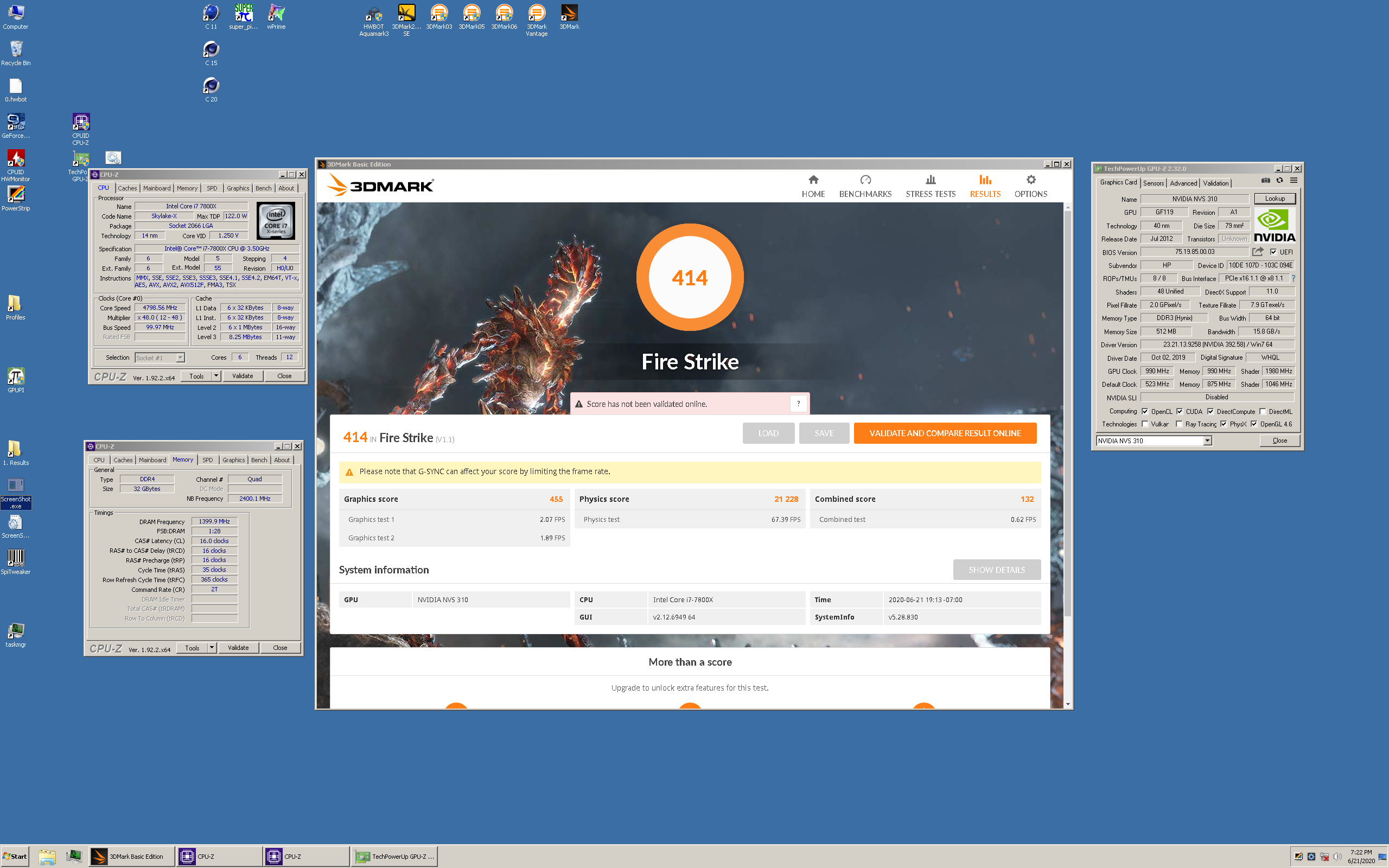Go to BENCHMARKS in 3DMark
Viewport: 1389px width, 868px height.
pos(865,186)
